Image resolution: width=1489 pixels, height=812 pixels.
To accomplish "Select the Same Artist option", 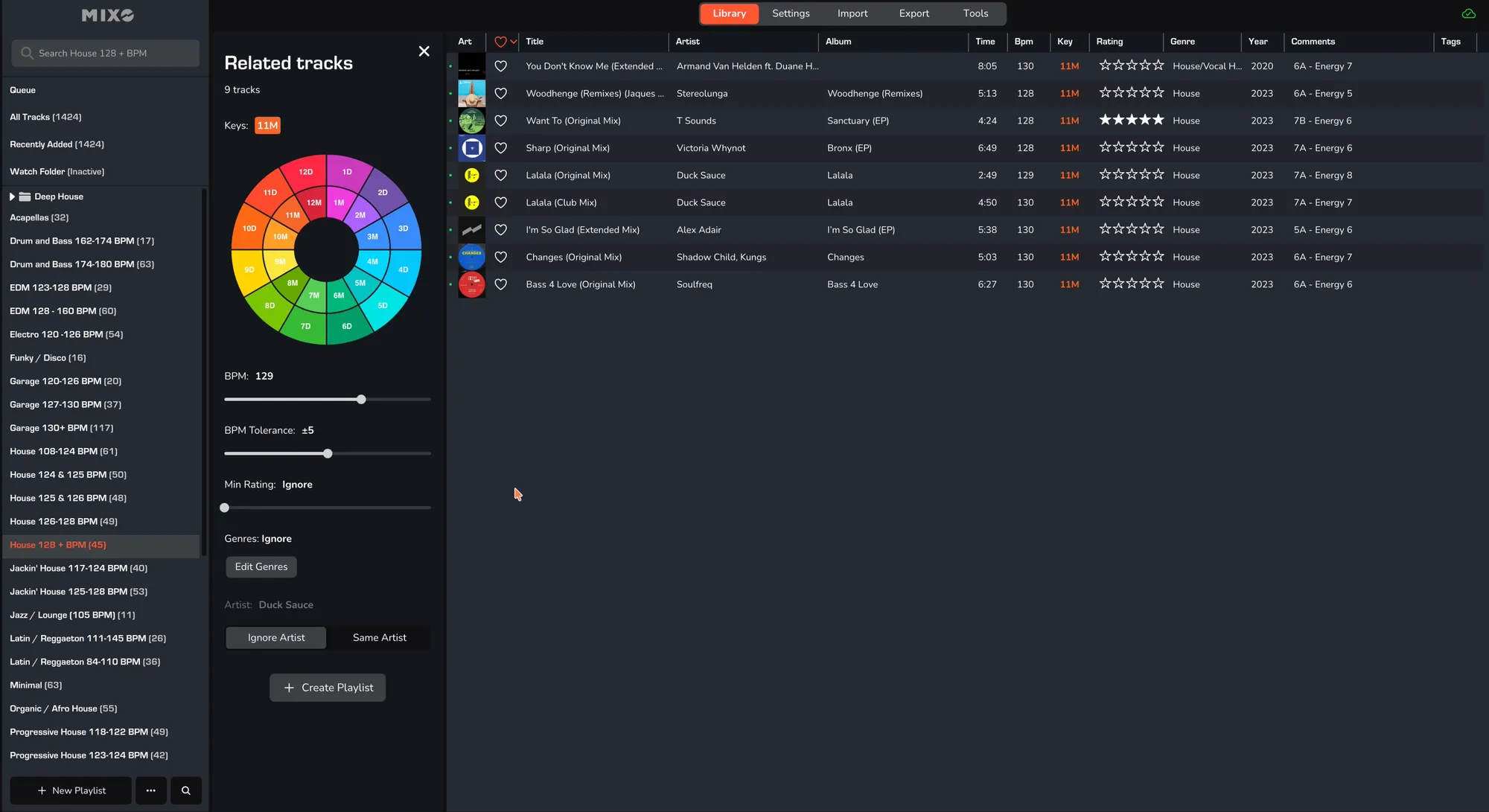I will point(379,638).
